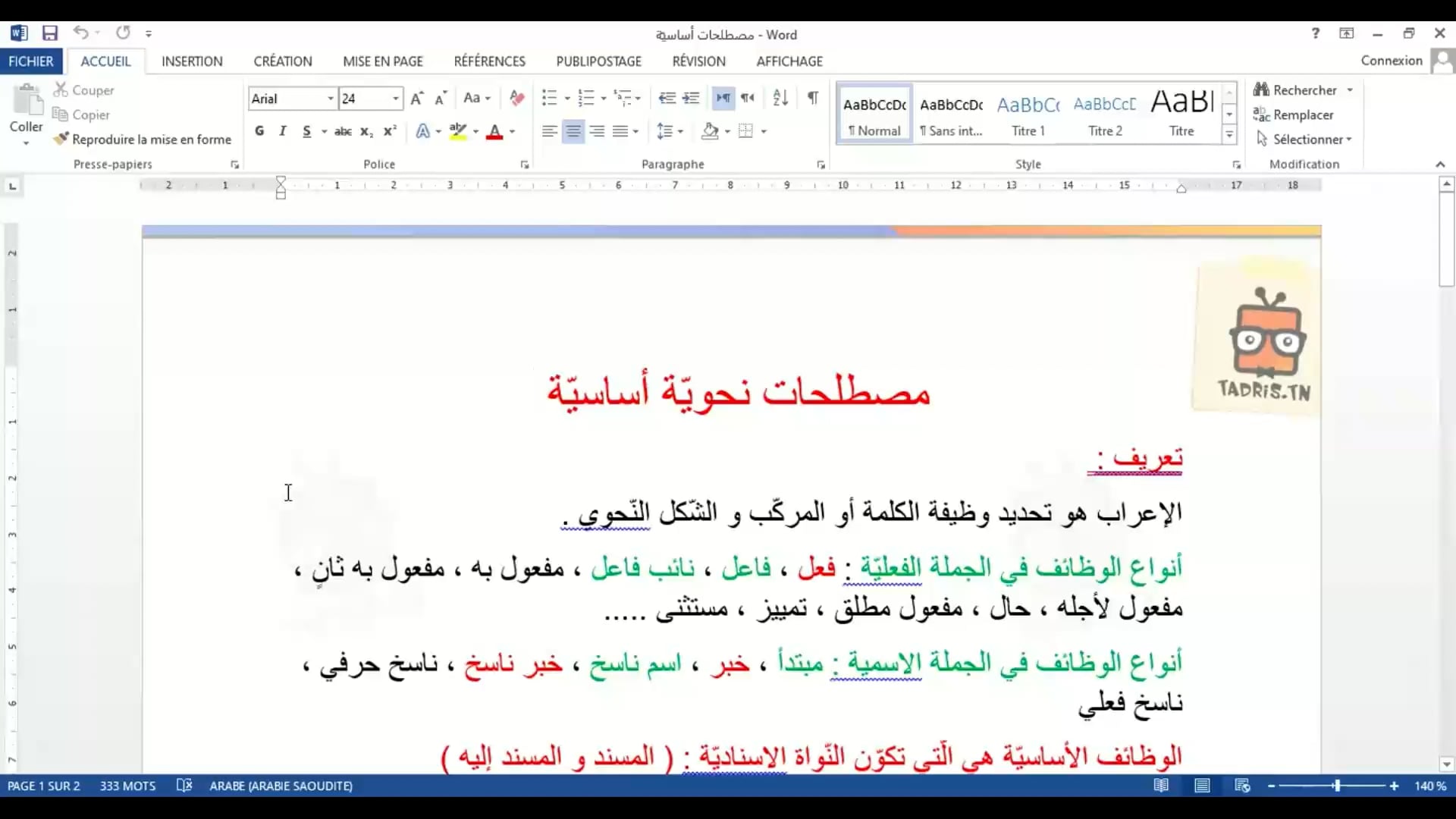Switch to RÉVISION tab
This screenshot has height=819, width=1456.
click(699, 61)
